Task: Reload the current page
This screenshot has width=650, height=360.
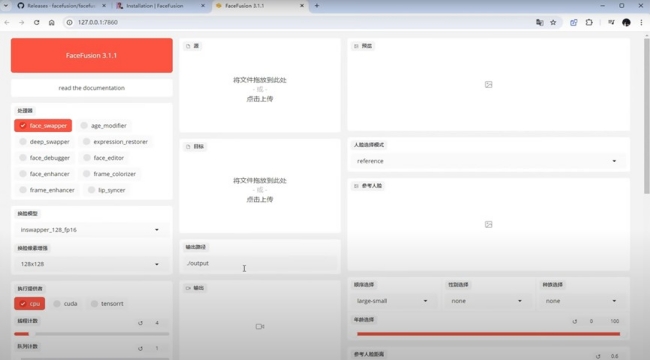Action: tap(36, 22)
